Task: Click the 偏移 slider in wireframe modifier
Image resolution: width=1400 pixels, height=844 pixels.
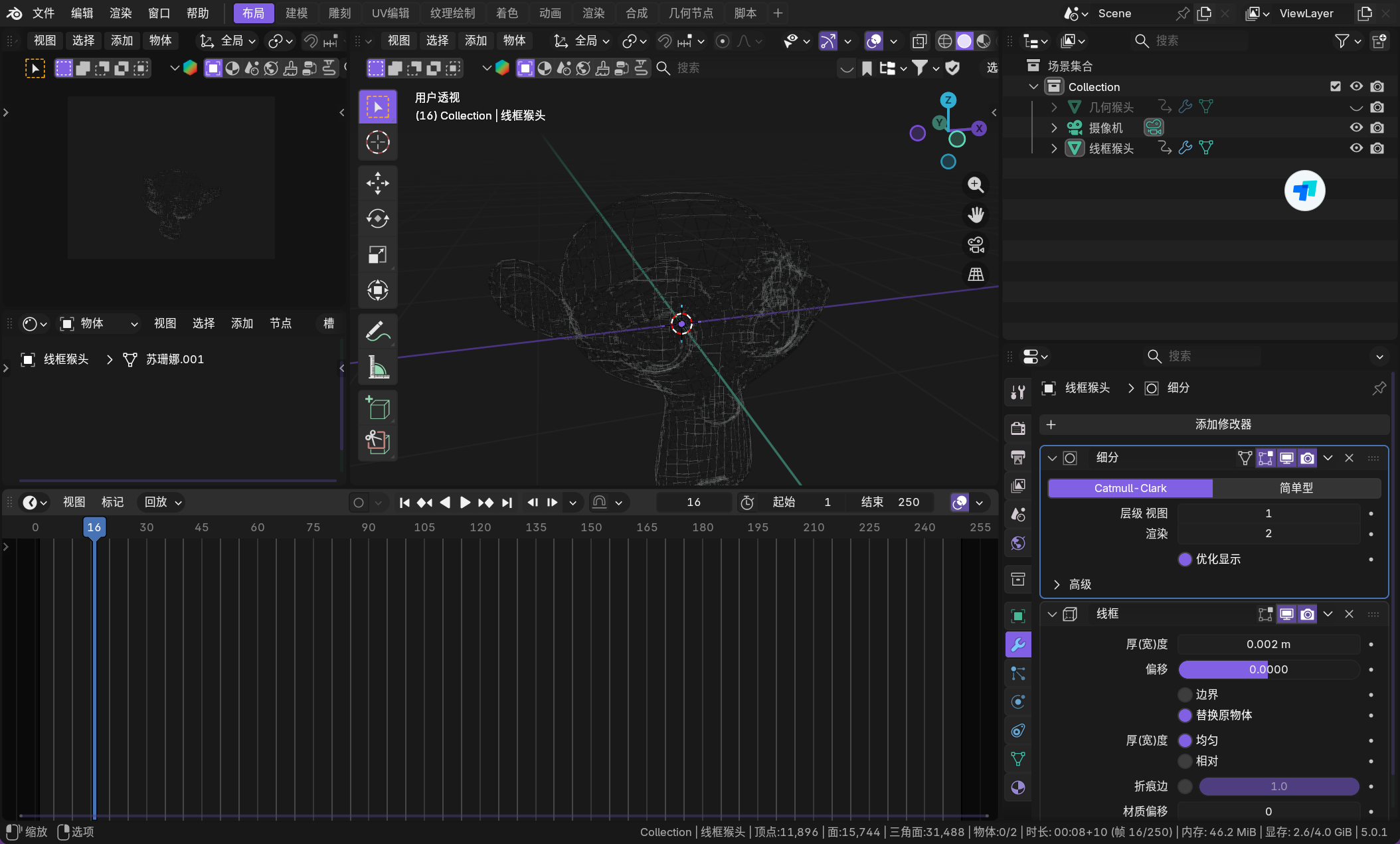Action: coord(1268,669)
